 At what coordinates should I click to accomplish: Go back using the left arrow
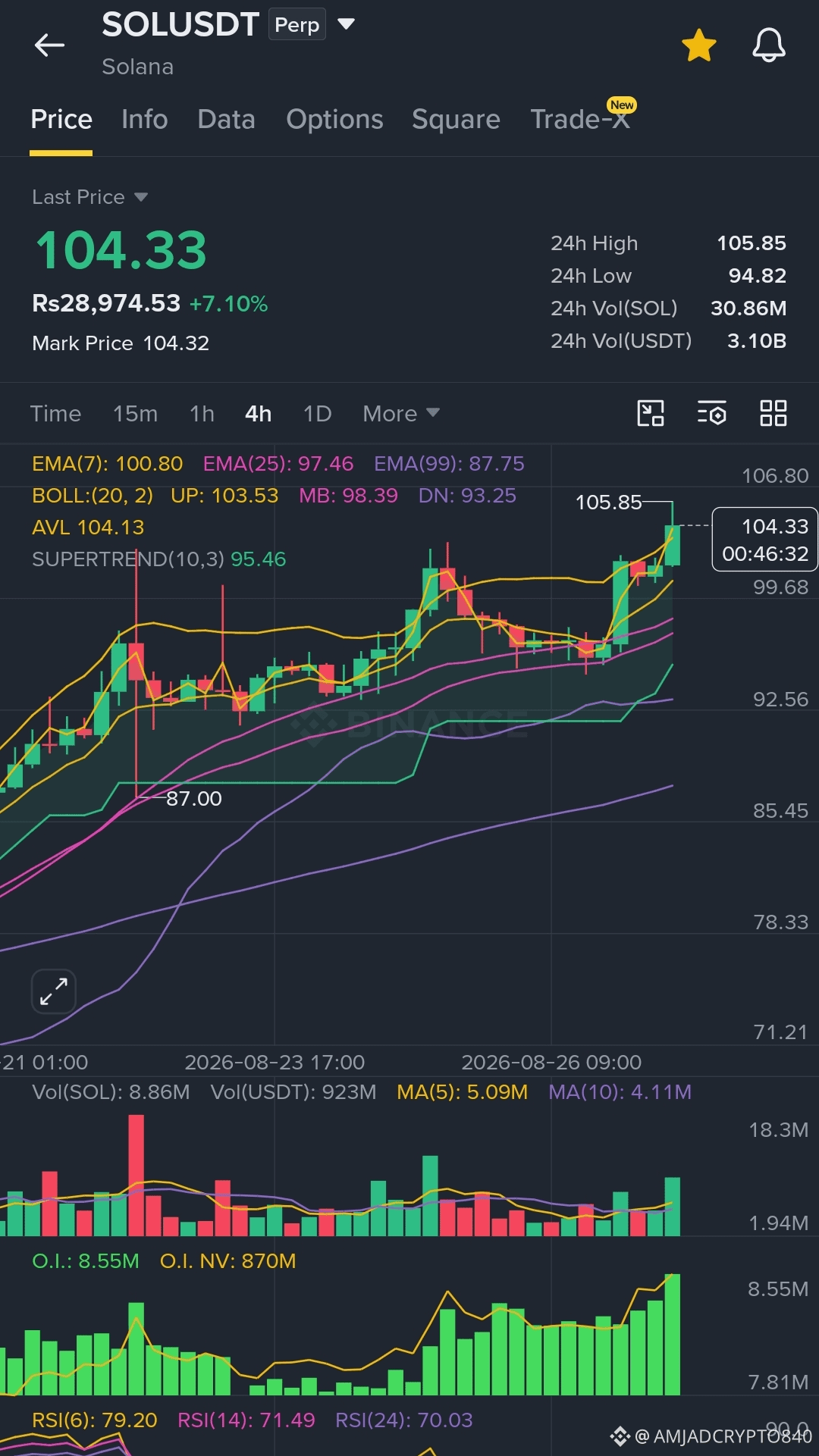pyautogui.click(x=49, y=45)
